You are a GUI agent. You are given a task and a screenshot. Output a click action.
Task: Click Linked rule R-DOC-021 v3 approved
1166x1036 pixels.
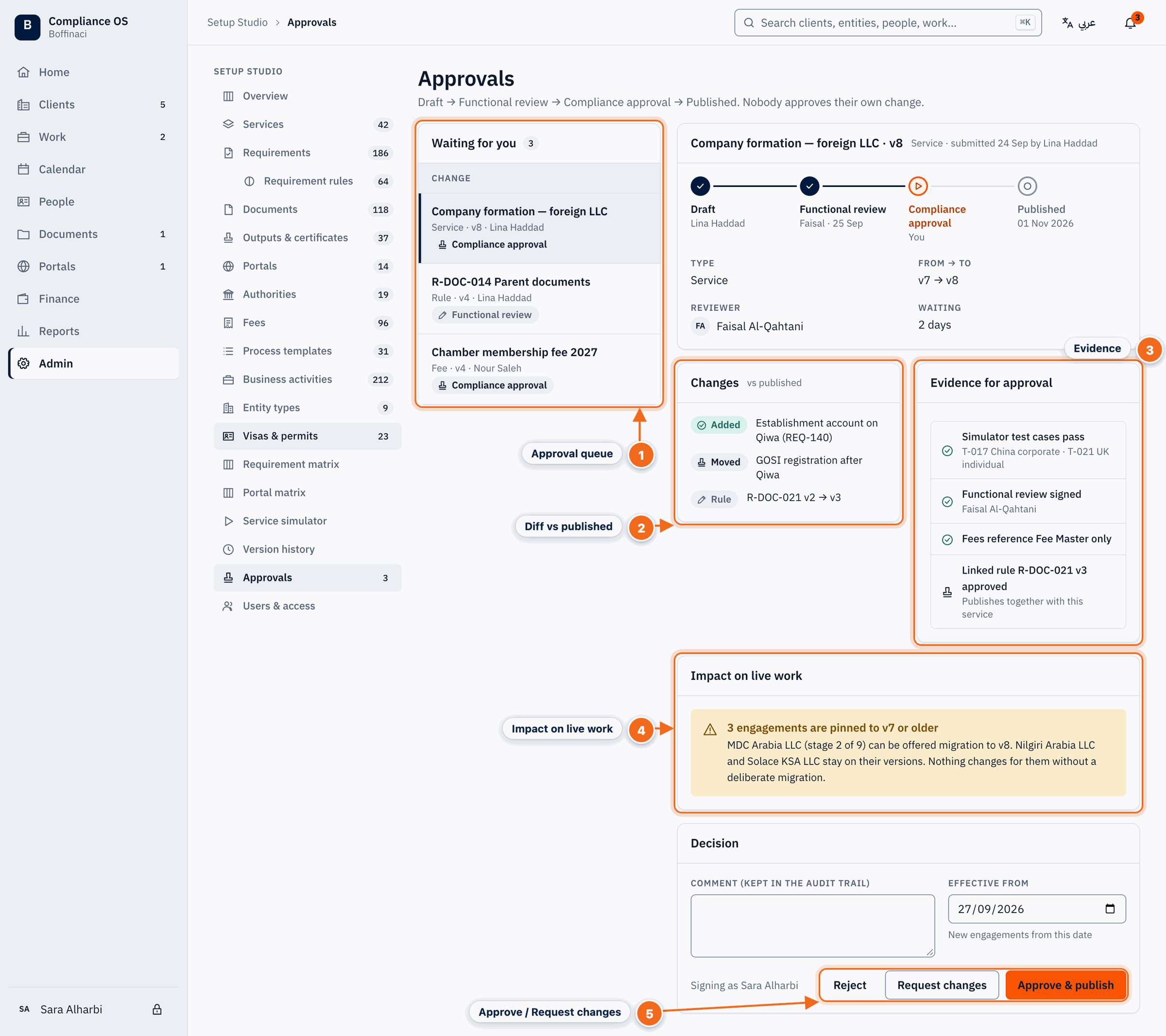(x=1028, y=591)
